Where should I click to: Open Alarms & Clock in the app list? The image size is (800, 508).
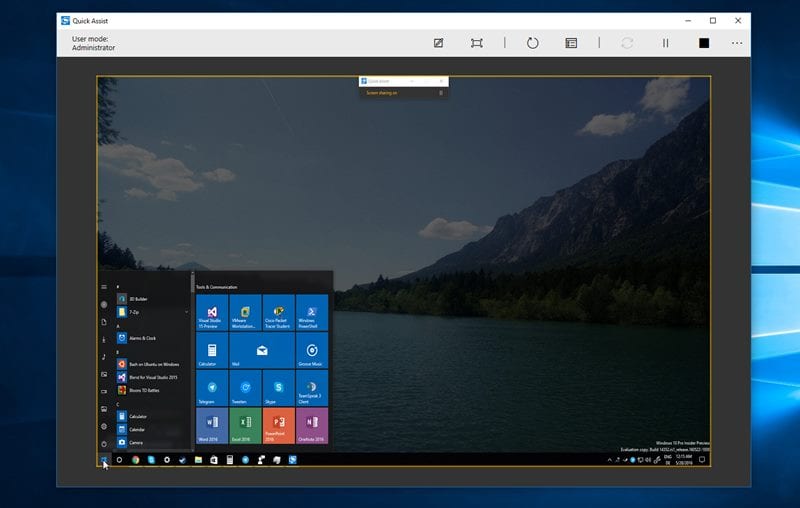click(x=152, y=338)
